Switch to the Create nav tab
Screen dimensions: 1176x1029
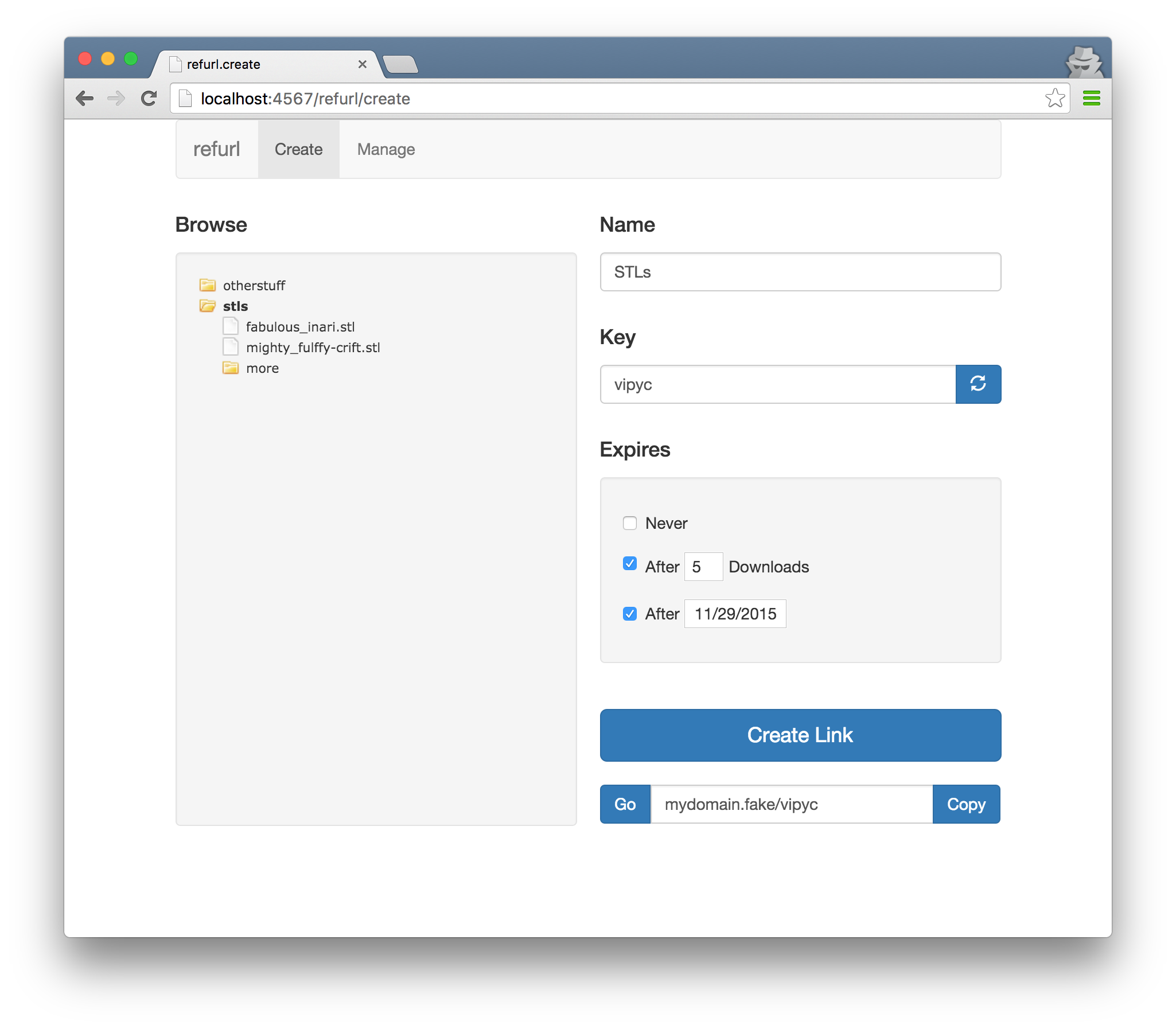[299, 149]
